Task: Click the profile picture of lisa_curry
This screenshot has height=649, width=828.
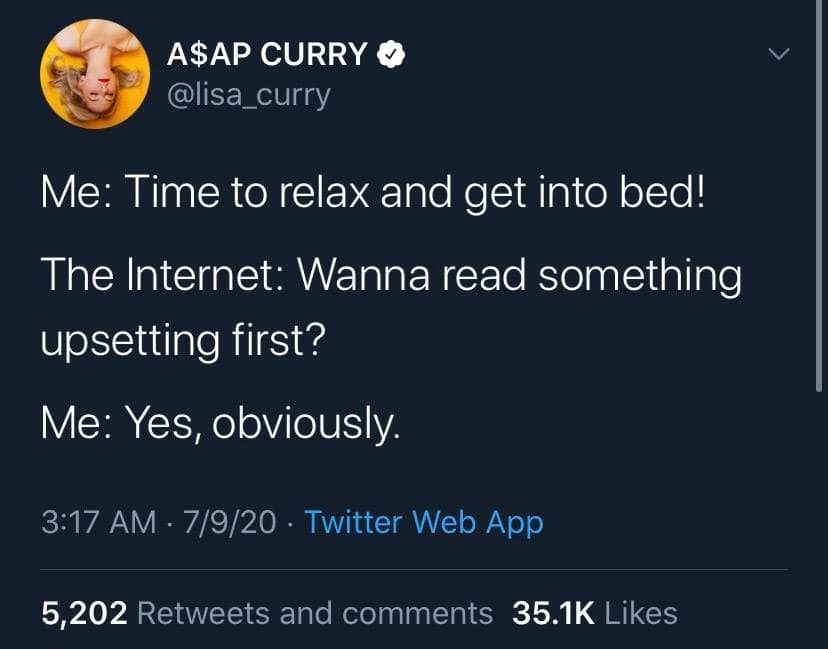Action: click(95, 74)
